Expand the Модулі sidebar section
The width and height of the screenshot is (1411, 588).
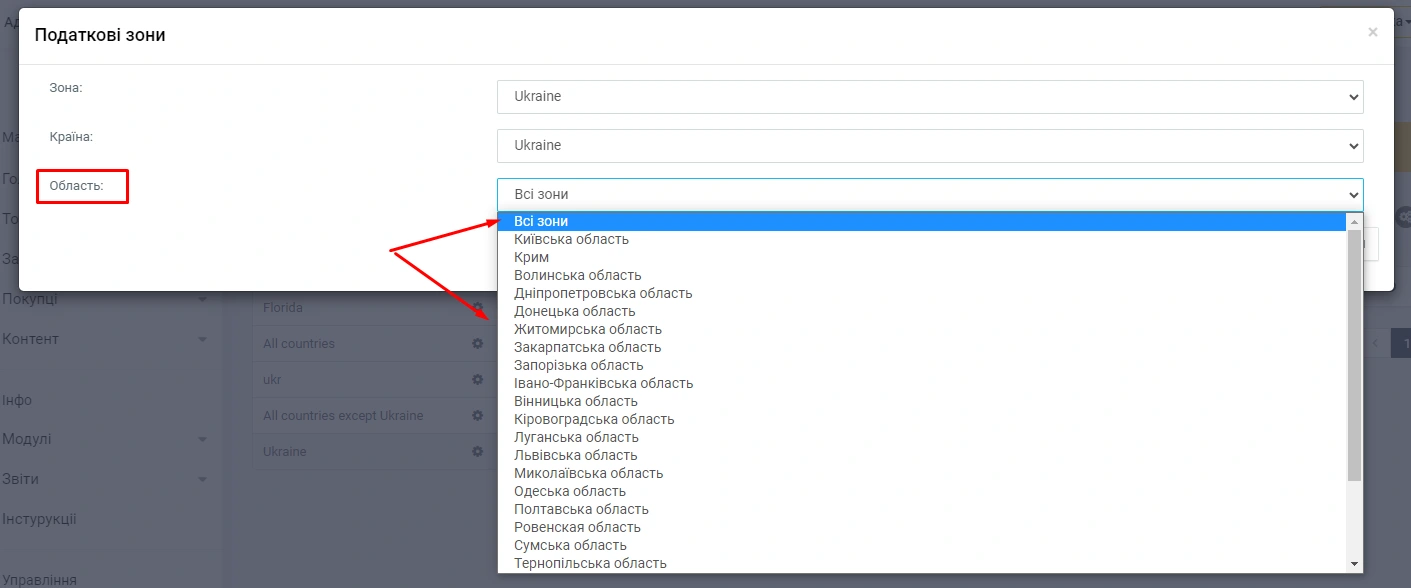point(27,439)
